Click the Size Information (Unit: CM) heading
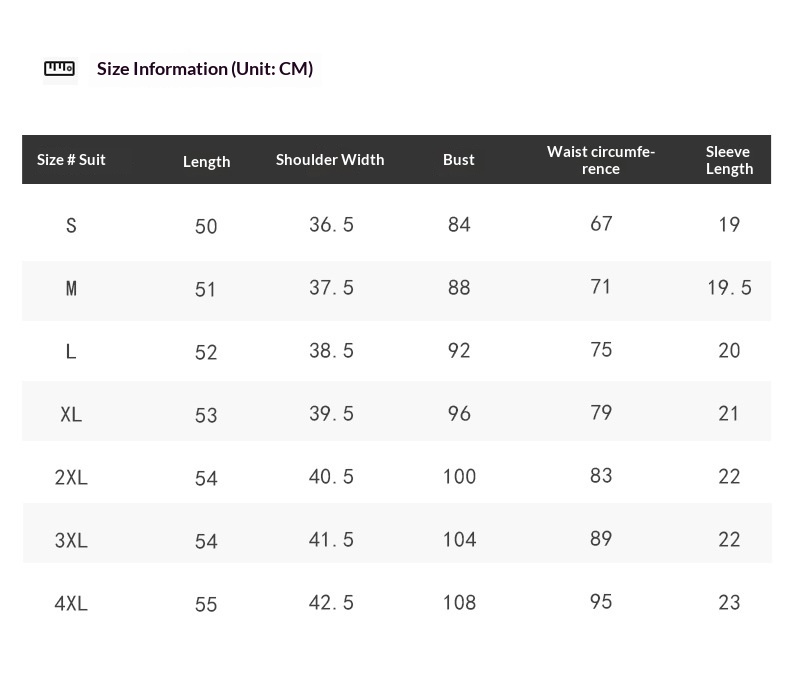 (204, 68)
